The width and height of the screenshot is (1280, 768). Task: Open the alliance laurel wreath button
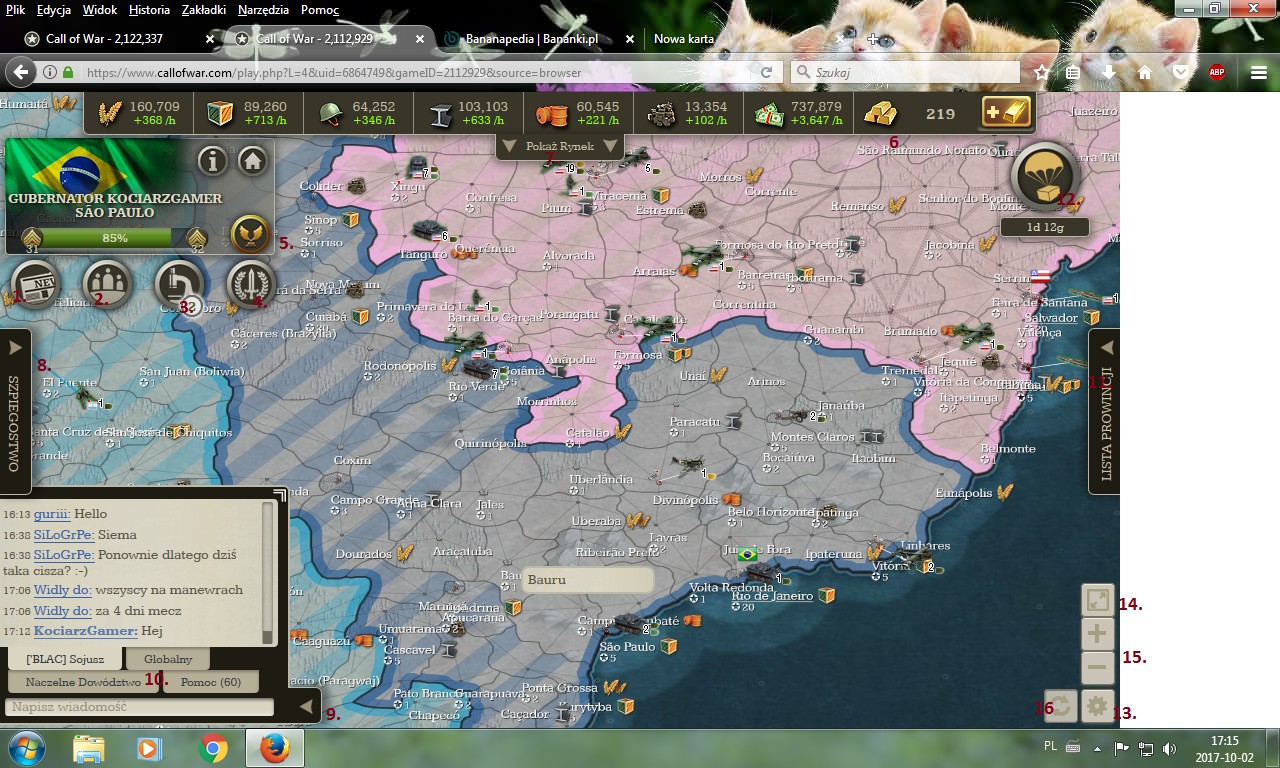click(251, 285)
